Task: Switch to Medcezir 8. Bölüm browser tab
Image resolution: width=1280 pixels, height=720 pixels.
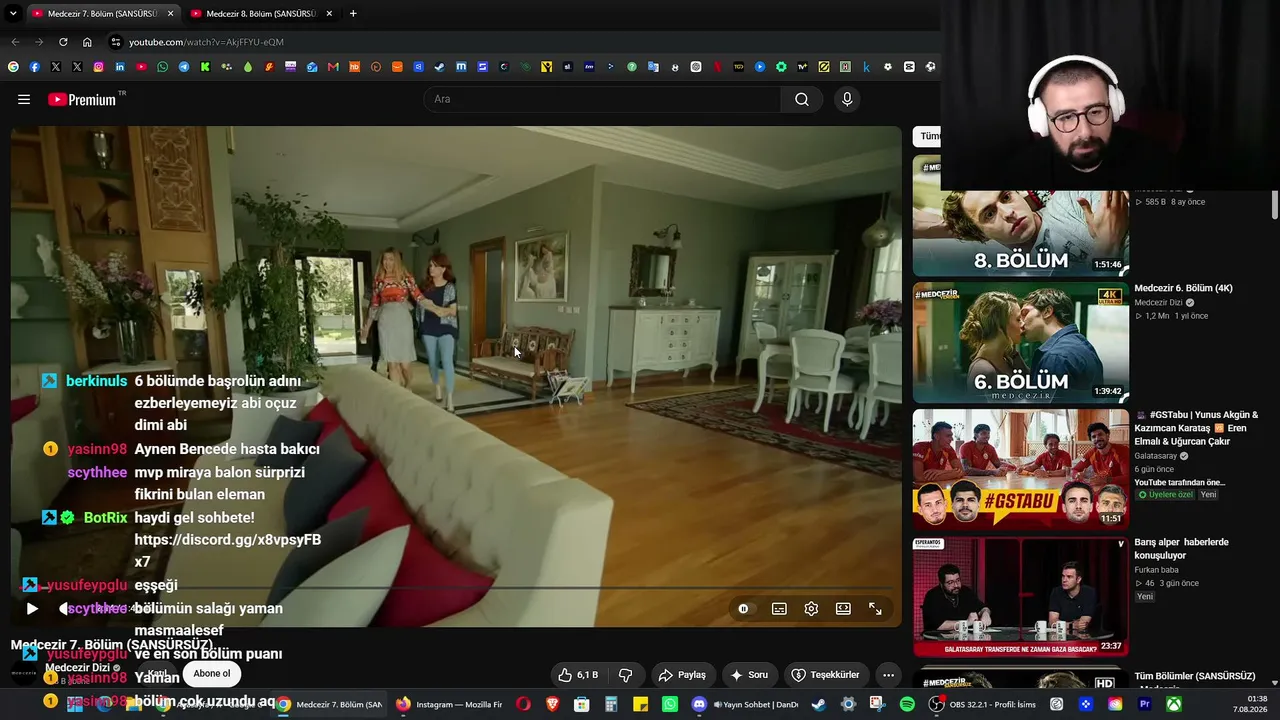Action: tap(261, 13)
